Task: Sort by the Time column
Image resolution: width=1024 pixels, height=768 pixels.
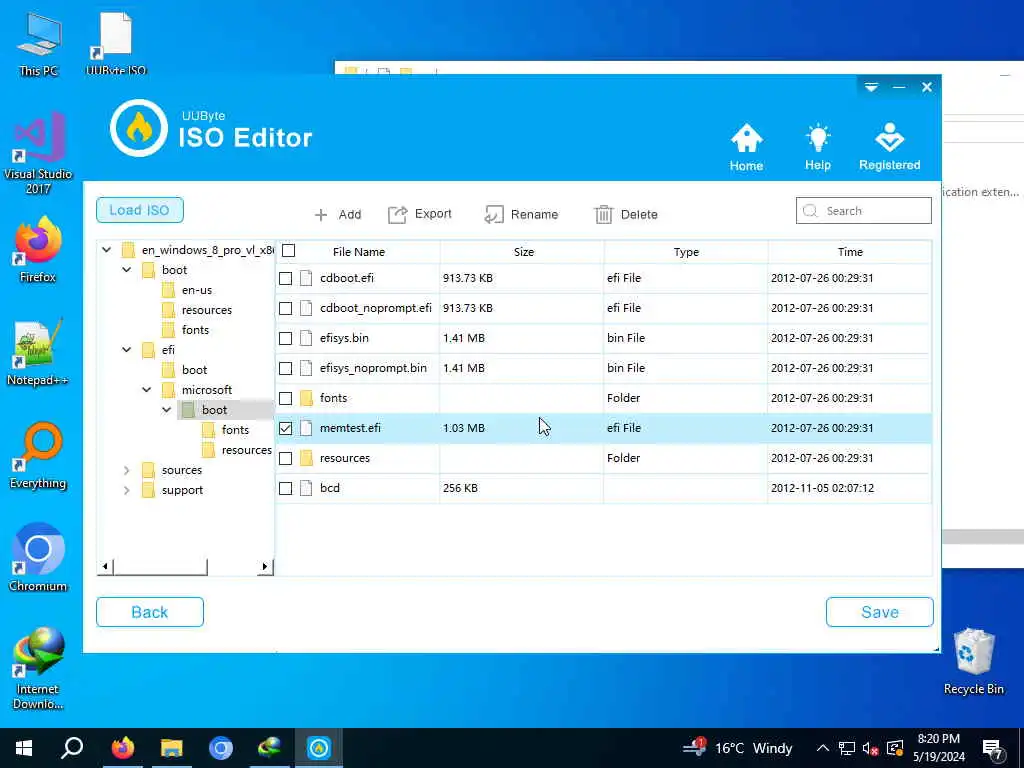Action: 850,252
